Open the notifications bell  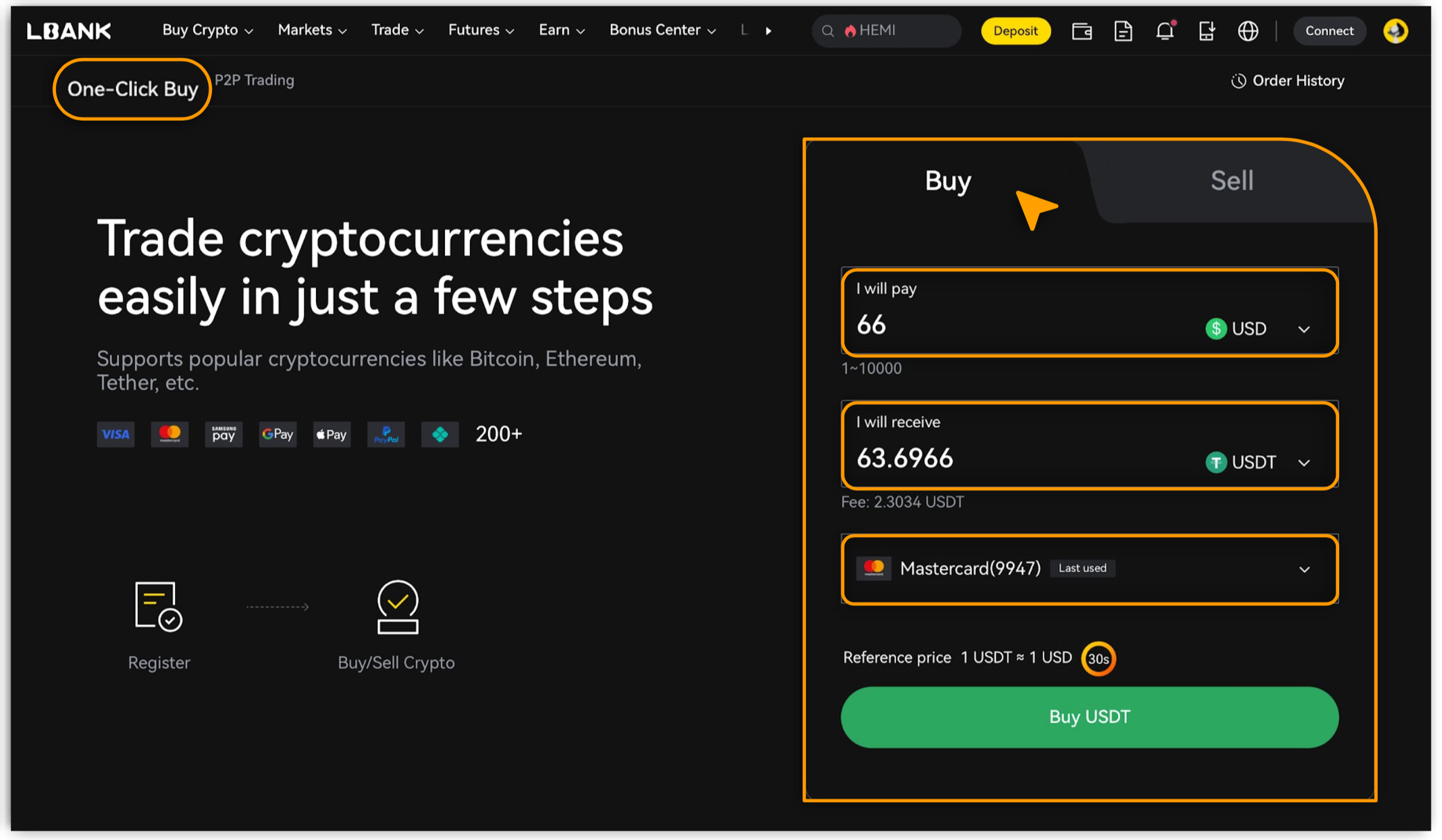1165,31
